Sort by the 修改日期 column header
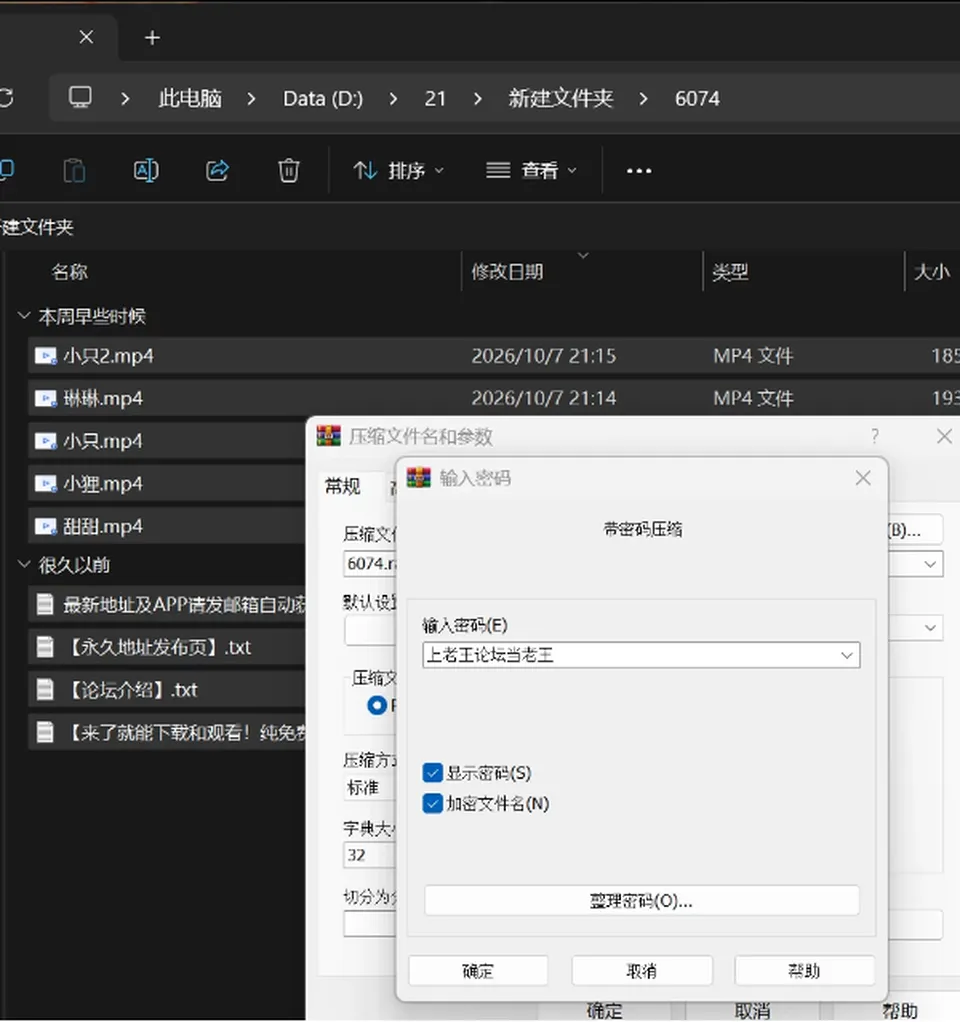This screenshot has height=1022, width=960. (x=508, y=272)
